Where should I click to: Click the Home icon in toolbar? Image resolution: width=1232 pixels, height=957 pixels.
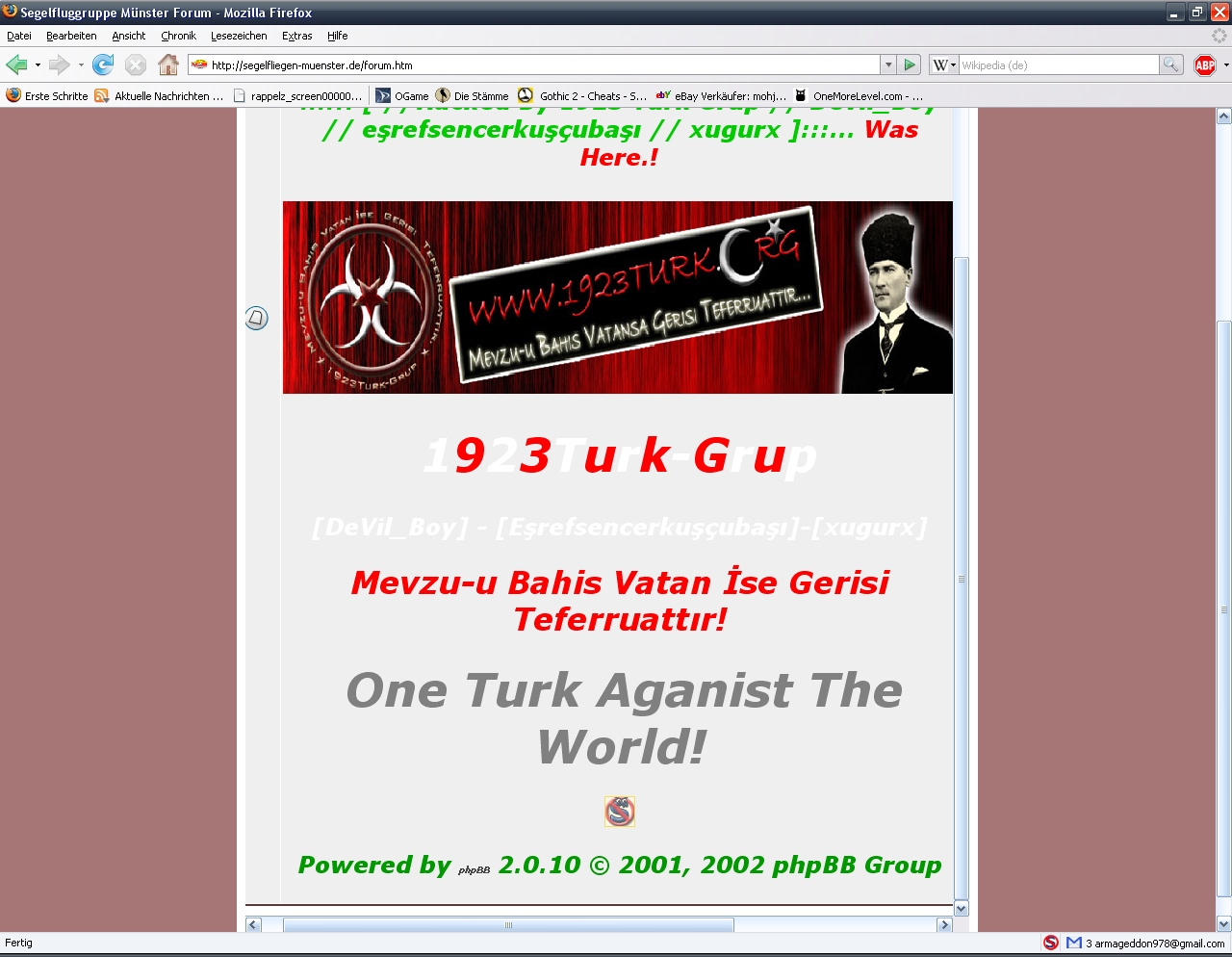pyautogui.click(x=168, y=65)
